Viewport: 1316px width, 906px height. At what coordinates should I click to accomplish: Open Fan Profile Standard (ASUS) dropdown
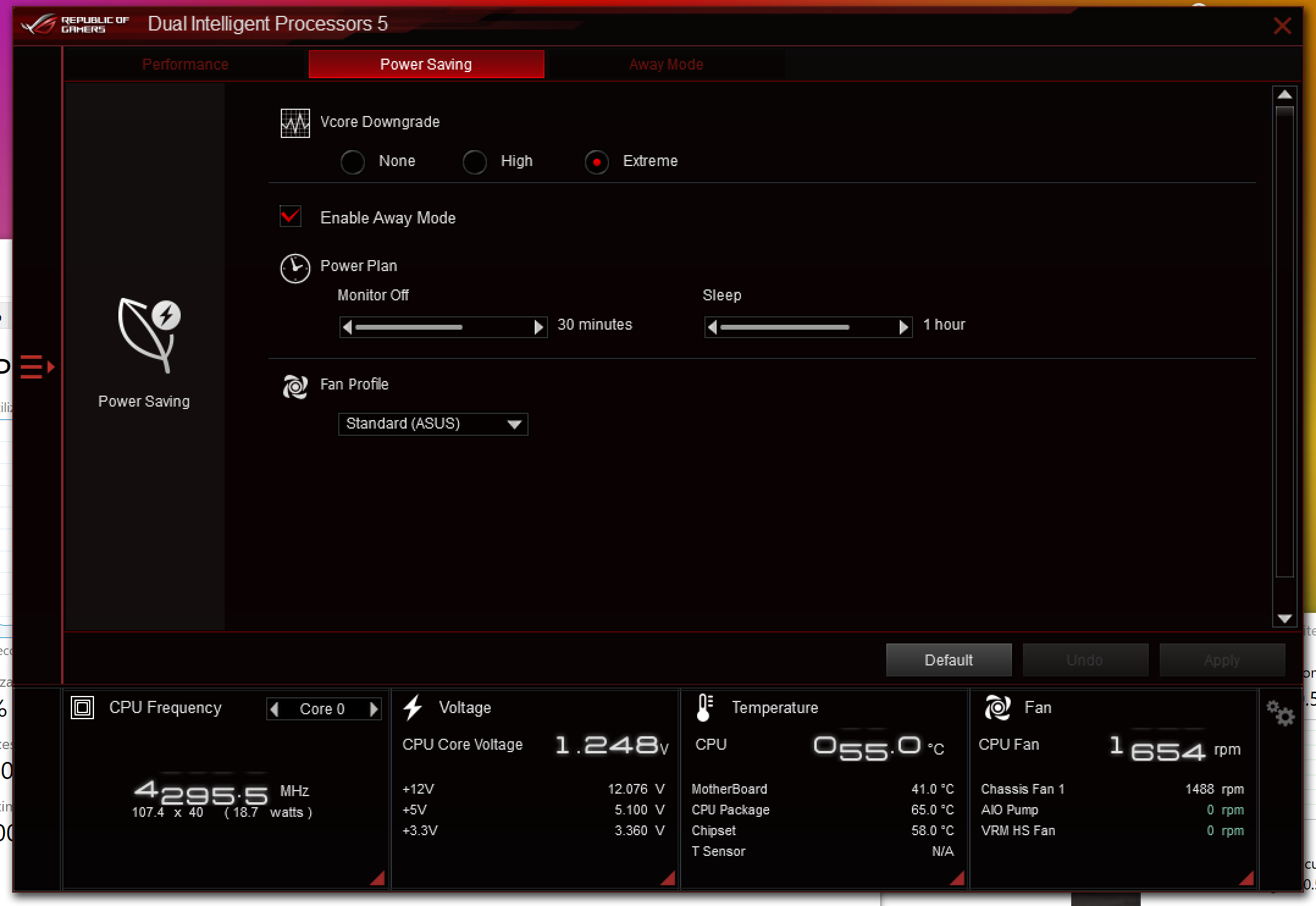(x=433, y=424)
